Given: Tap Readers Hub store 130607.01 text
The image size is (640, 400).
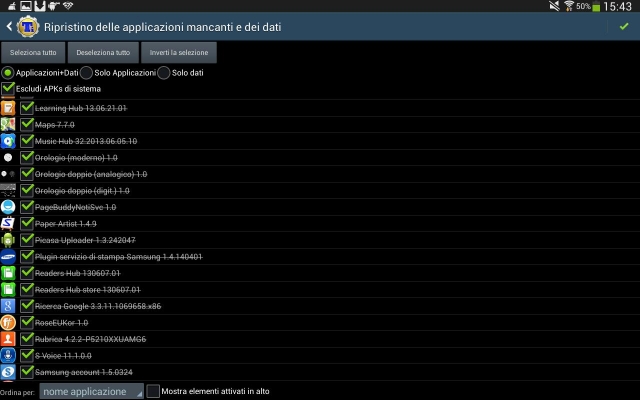Looking at the screenshot, I should click(88, 290).
